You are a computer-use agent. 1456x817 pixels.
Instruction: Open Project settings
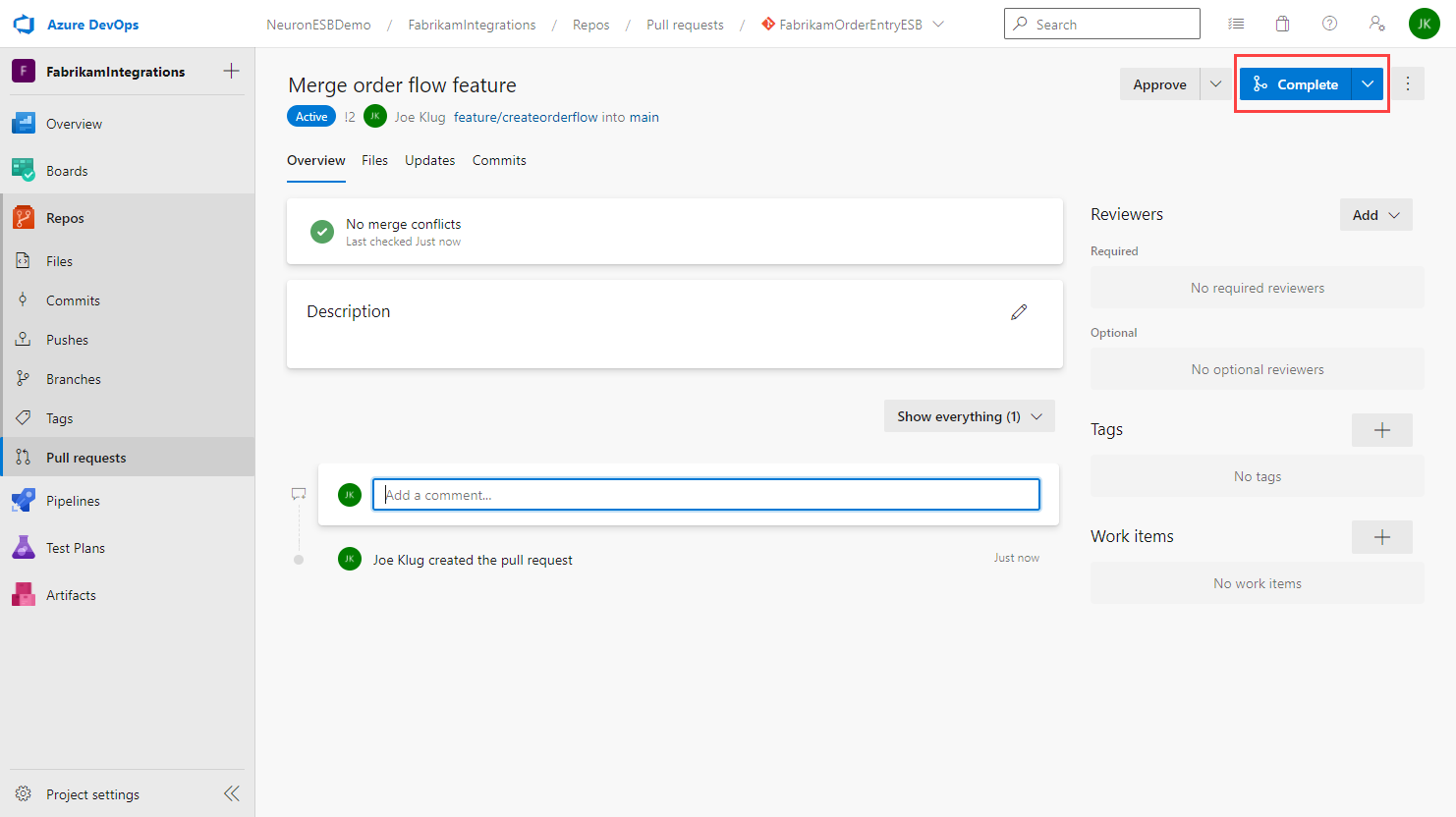(x=92, y=794)
